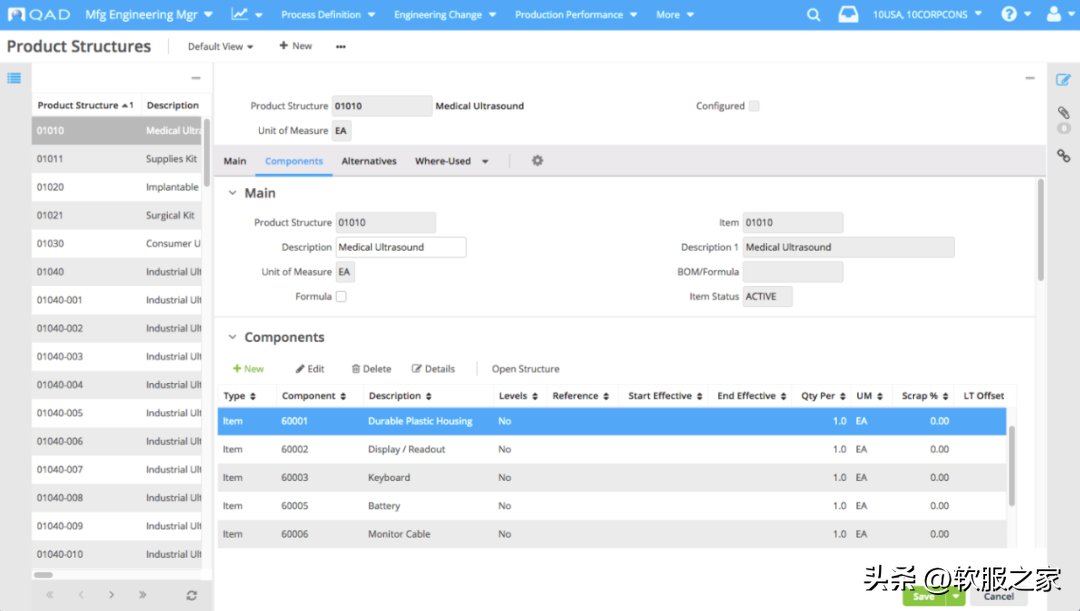The image size is (1080, 611).
Task: Click the settings gear beside Where-Used tab
Action: point(537,161)
